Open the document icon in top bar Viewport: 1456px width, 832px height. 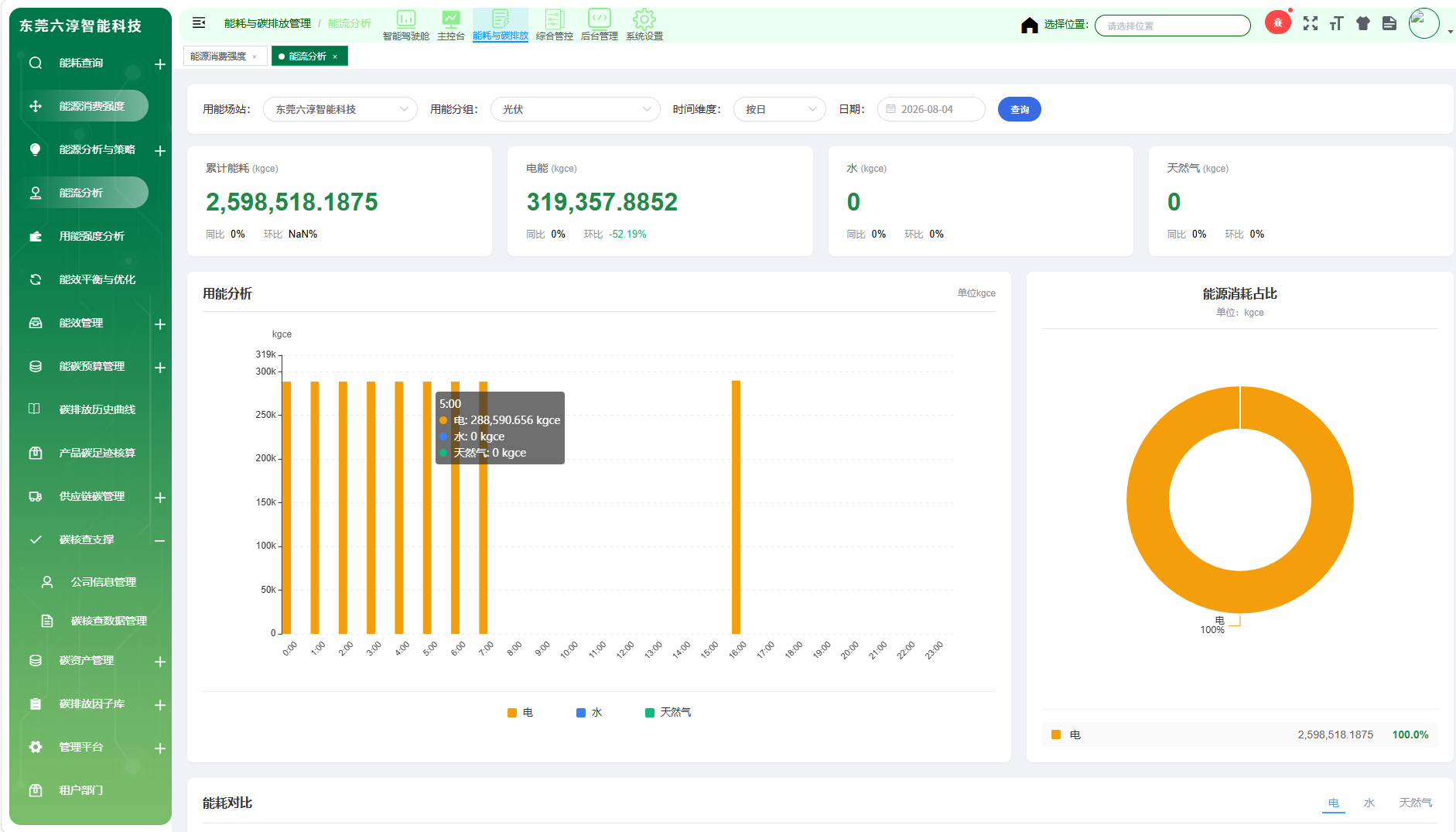[x=1389, y=23]
